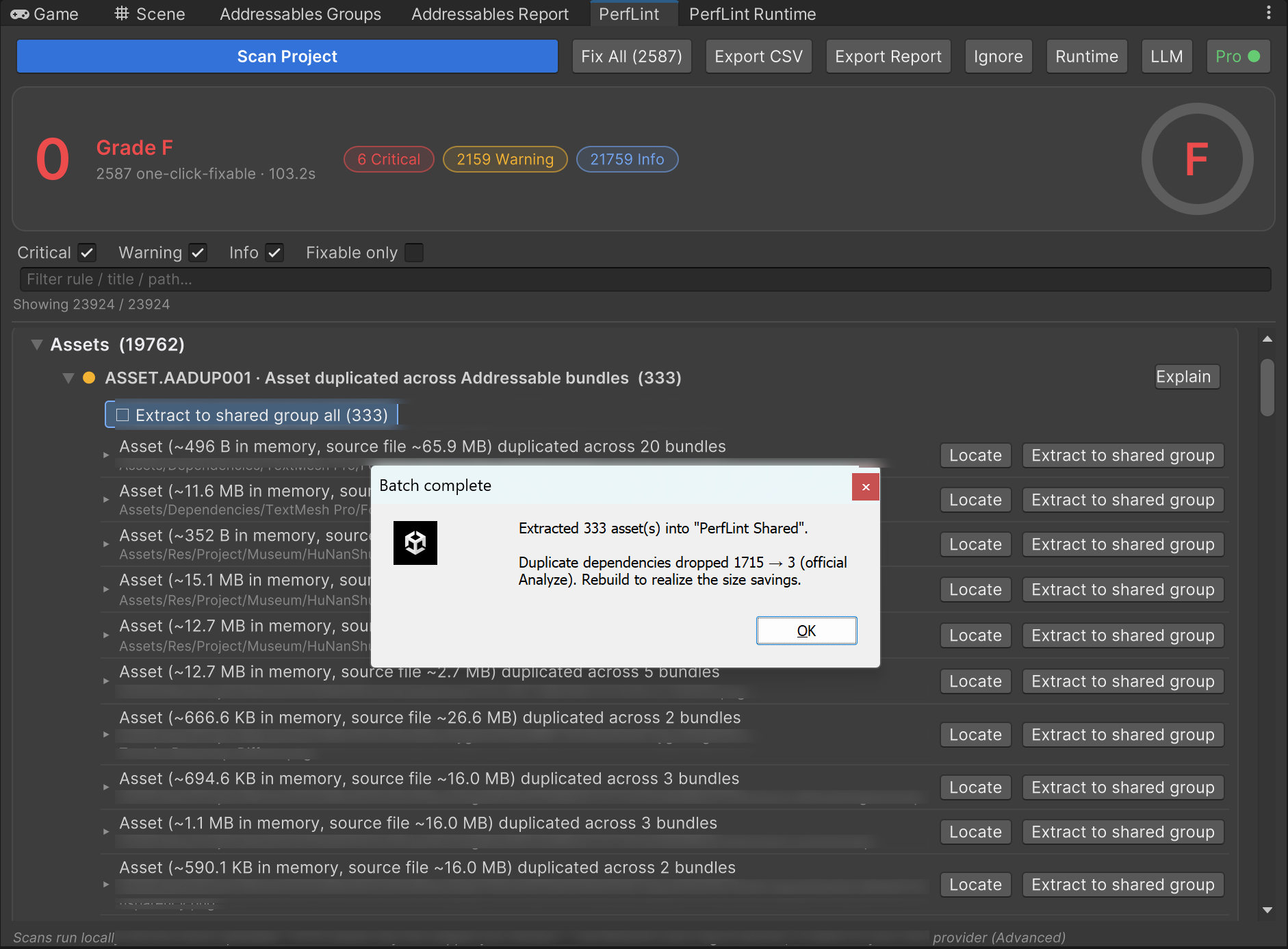Click the 'Batch complete' dialog title
Viewport: 1288px width, 949px height.
pos(435,485)
